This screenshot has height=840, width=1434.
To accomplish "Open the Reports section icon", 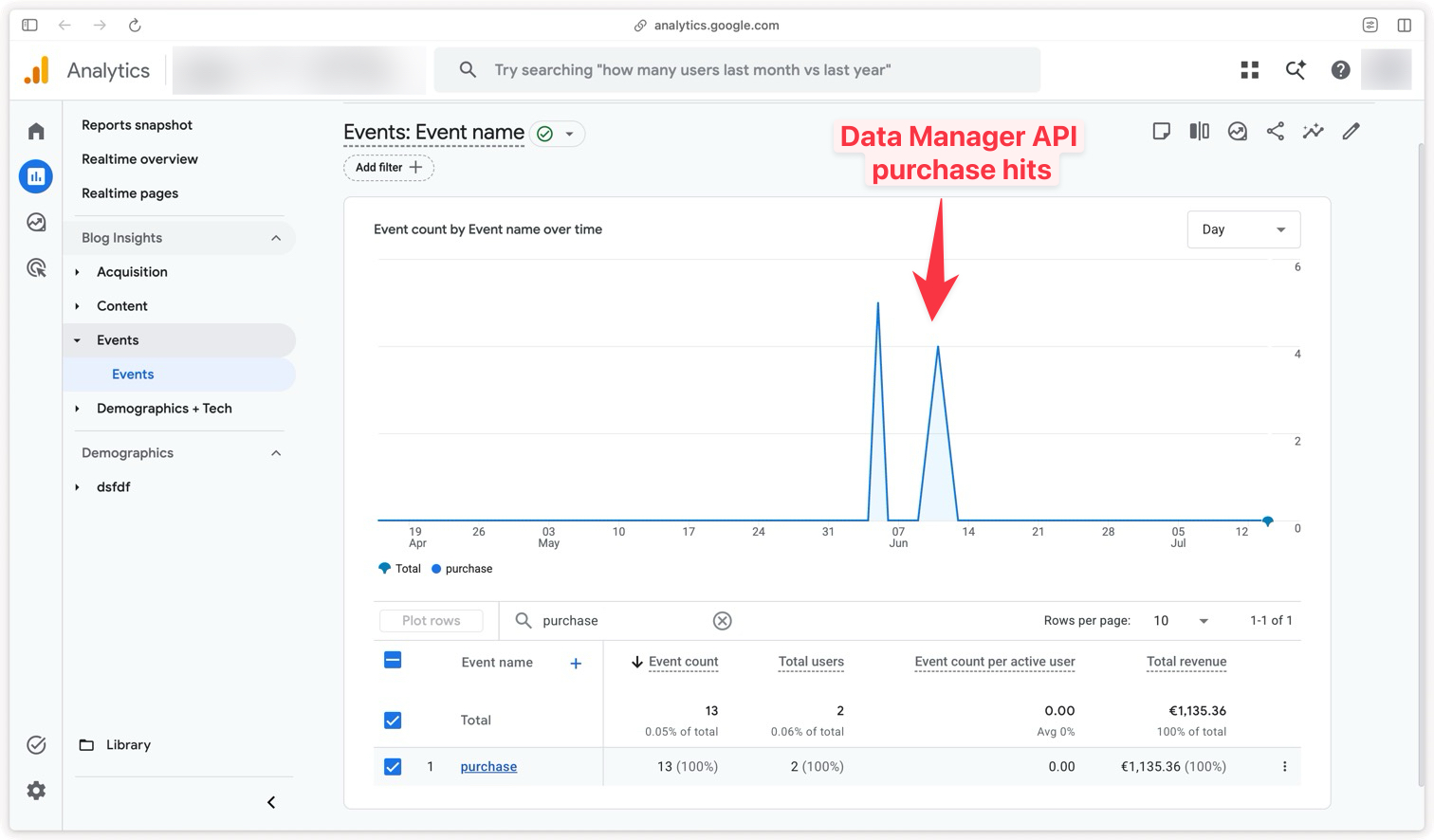I will (36, 176).
